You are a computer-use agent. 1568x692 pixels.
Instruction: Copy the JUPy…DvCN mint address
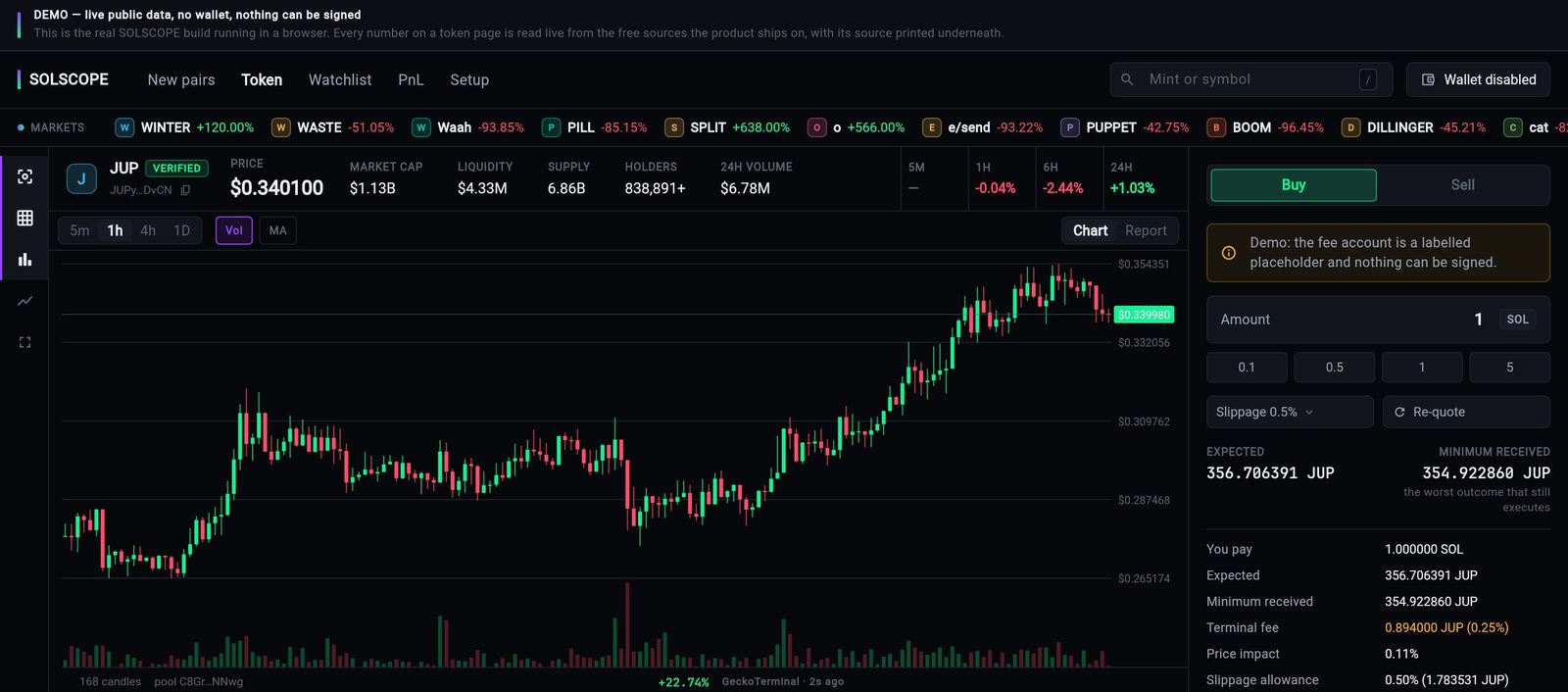[x=185, y=190]
